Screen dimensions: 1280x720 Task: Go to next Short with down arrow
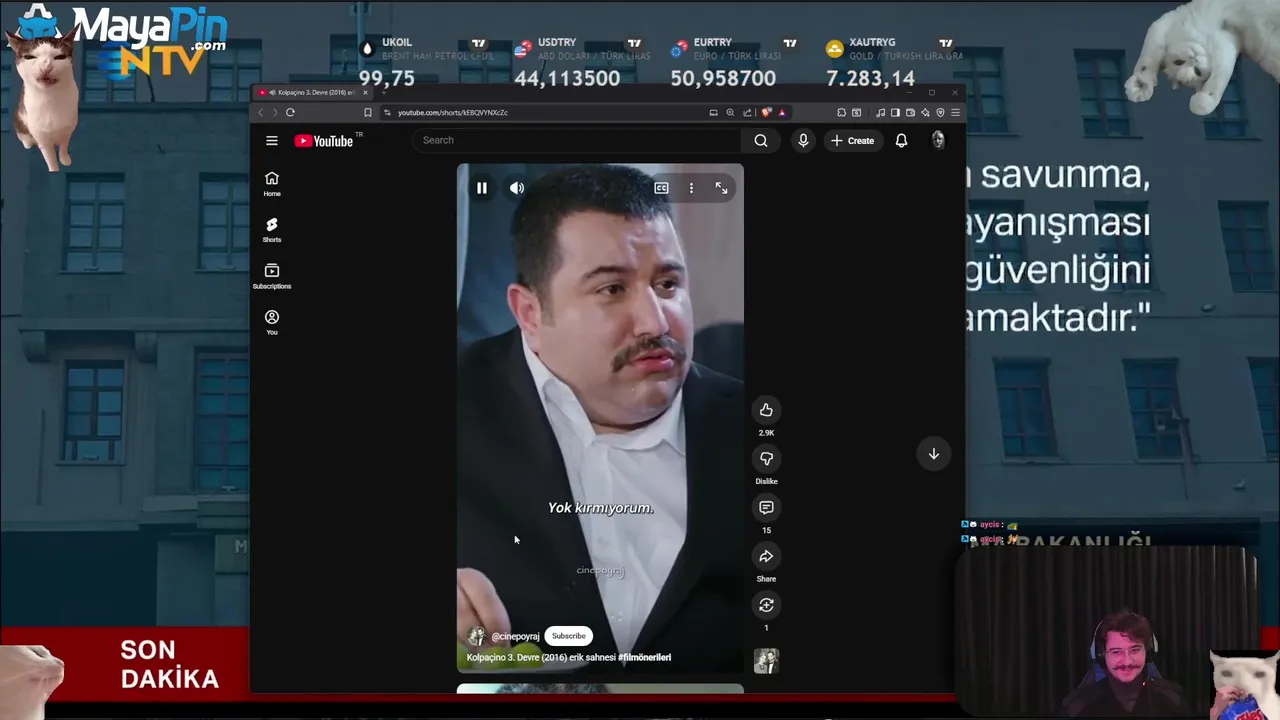click(933, 454)
